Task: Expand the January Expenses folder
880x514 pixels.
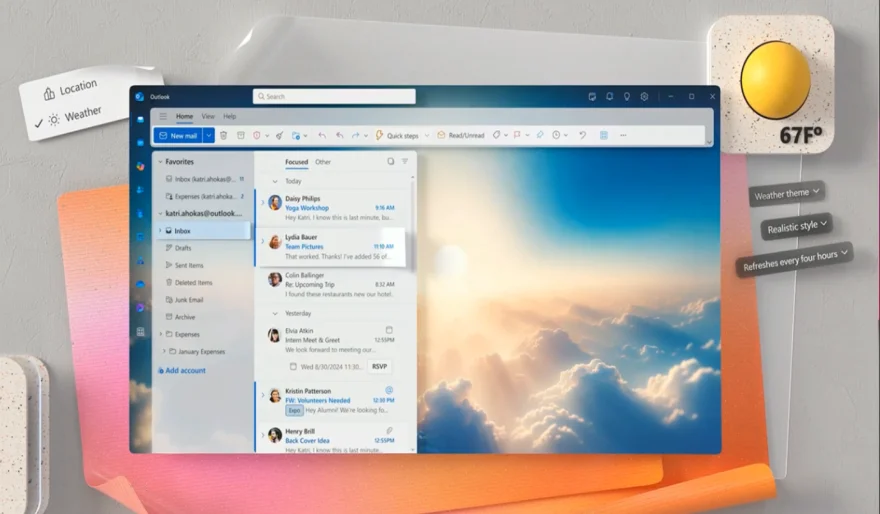Action: tap(164, 352)
